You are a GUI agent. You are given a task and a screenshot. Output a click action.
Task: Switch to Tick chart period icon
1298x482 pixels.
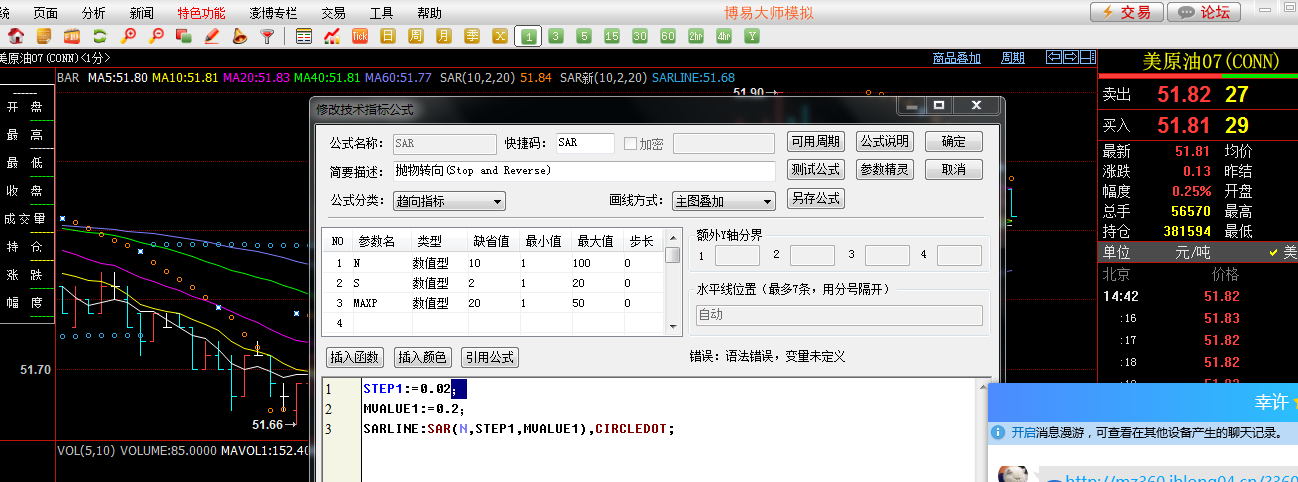(x=360, y=37)
